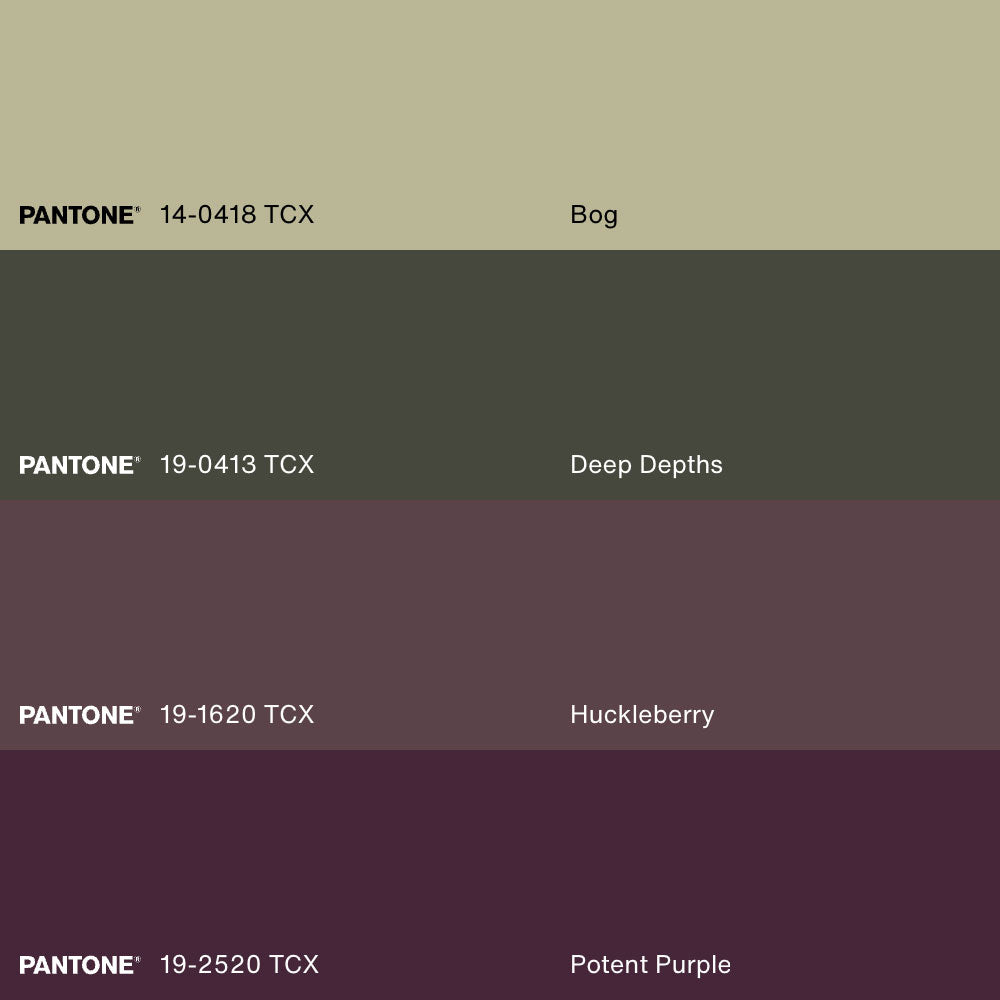Screen dimensions: 1000x1000
Task: Click the PANTONE logo beside 19-2520 TCX
Action: pyautogui.click(x=79, y=965)
